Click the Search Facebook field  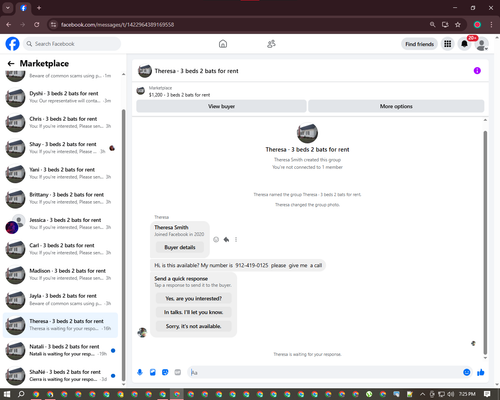72,44
